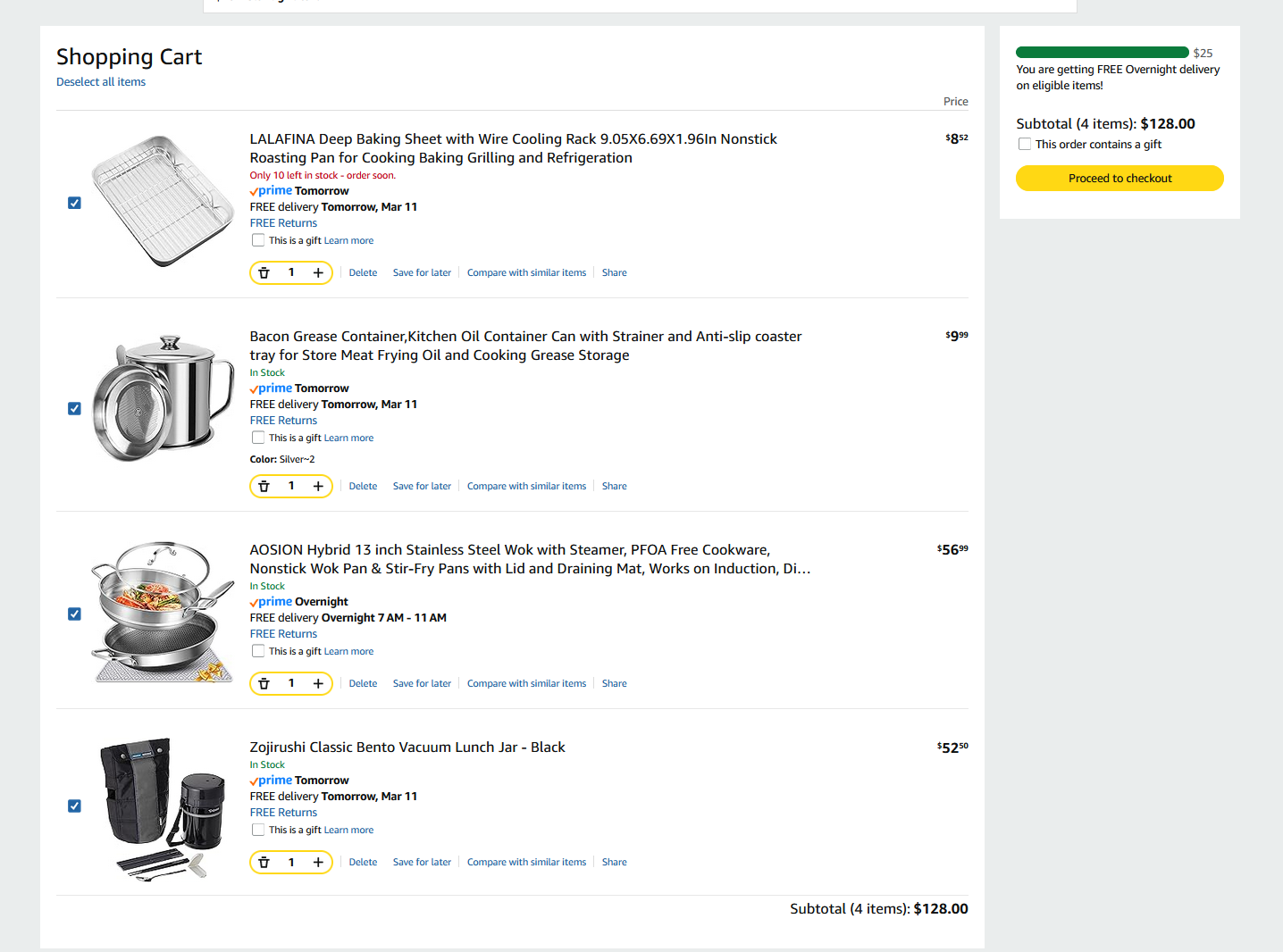Add one more Zojirushi Lunch Jar
The image size is (1283, 952).
(x=318, y=863)
